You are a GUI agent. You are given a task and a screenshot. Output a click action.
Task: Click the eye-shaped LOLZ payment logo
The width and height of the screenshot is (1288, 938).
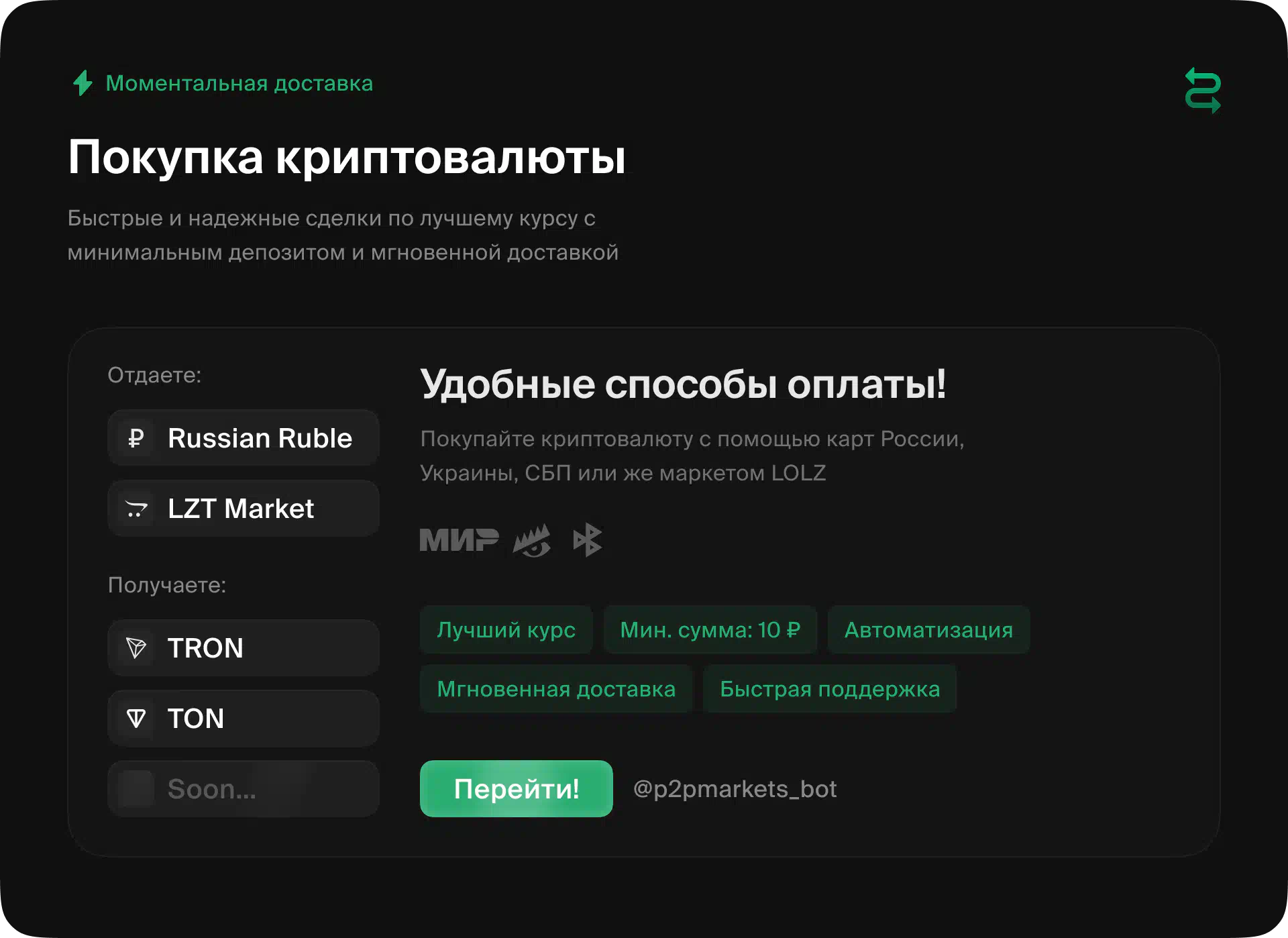pos(532,541)
